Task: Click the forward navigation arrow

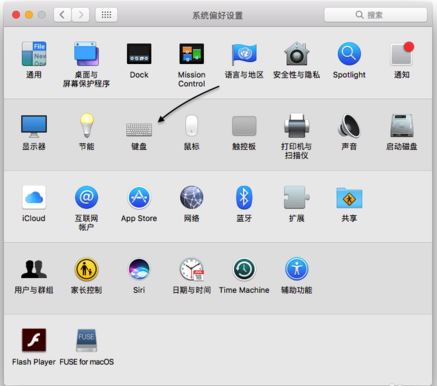Action: (80, 15)
